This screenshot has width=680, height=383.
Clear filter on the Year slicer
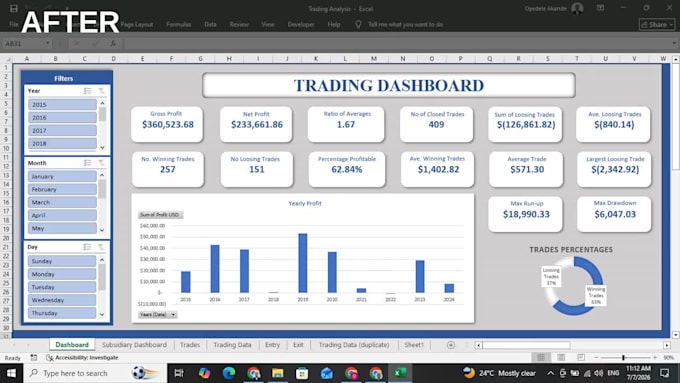pyautogui.click(x=101, y=91)
